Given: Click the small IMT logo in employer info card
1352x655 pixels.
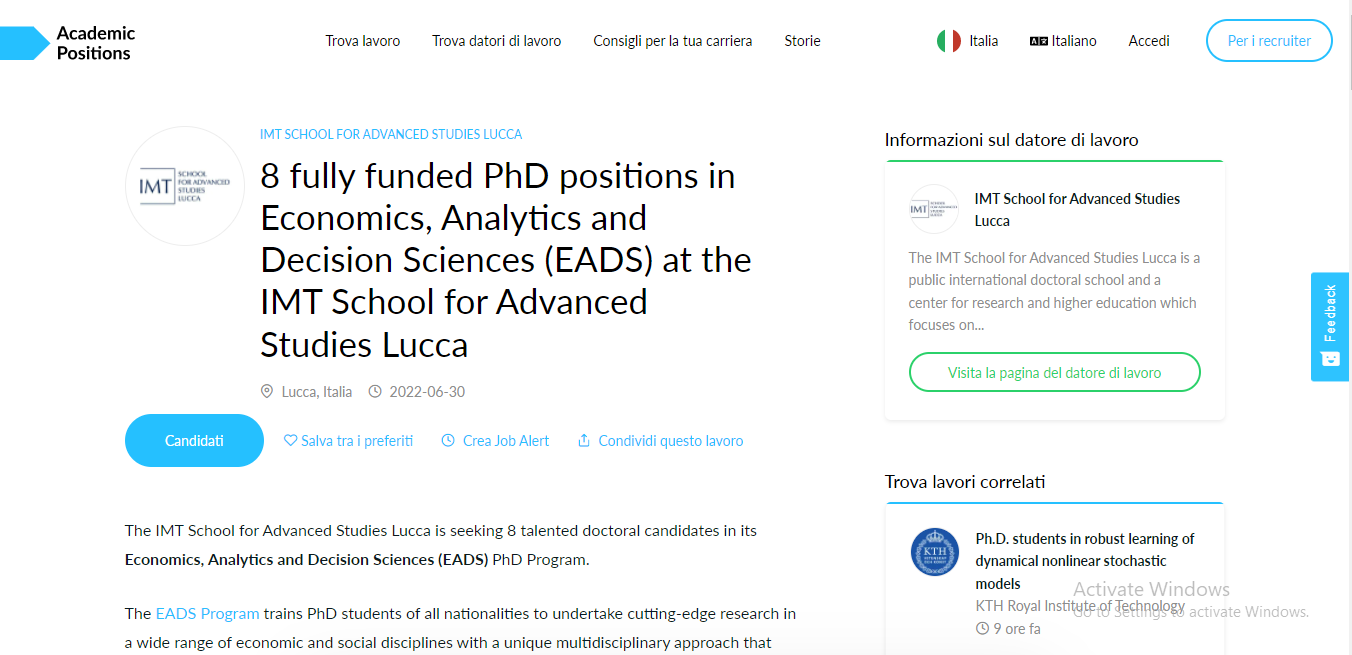Looking at the screenshot, I should [x=934, y=209].
